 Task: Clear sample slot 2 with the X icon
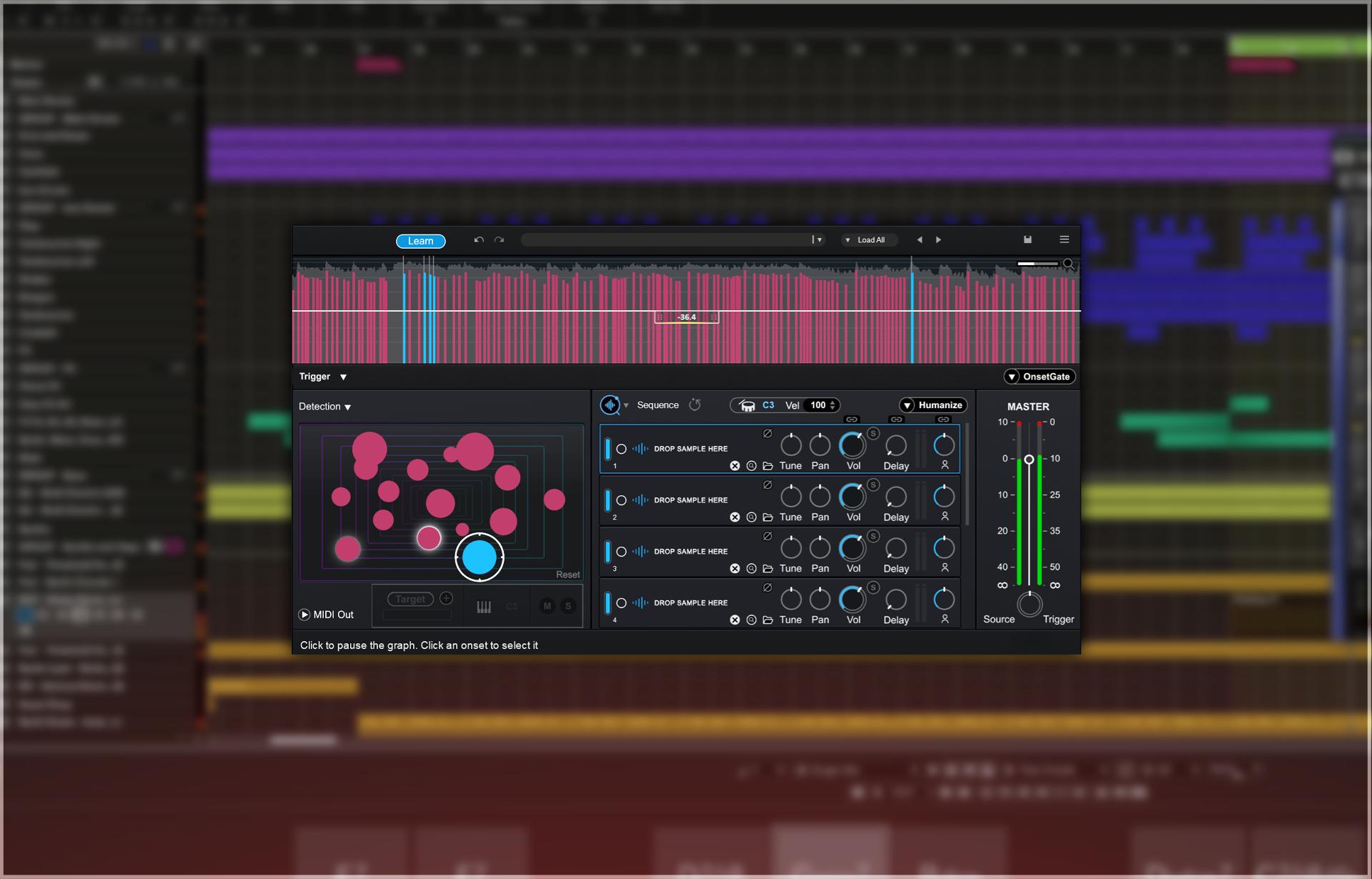(735, 517)
